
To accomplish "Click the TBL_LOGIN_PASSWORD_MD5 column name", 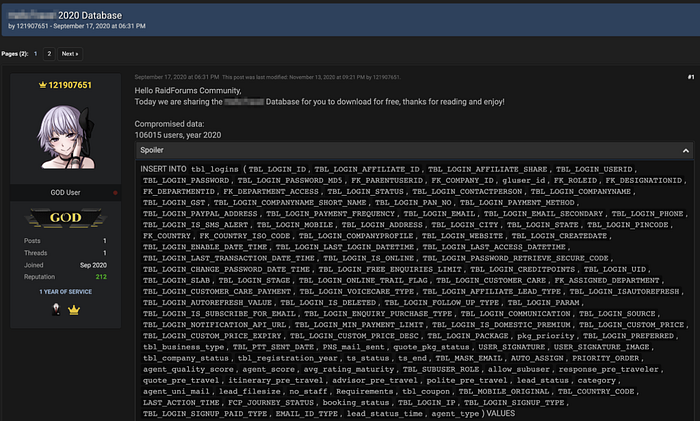I will tap(290, 180).
